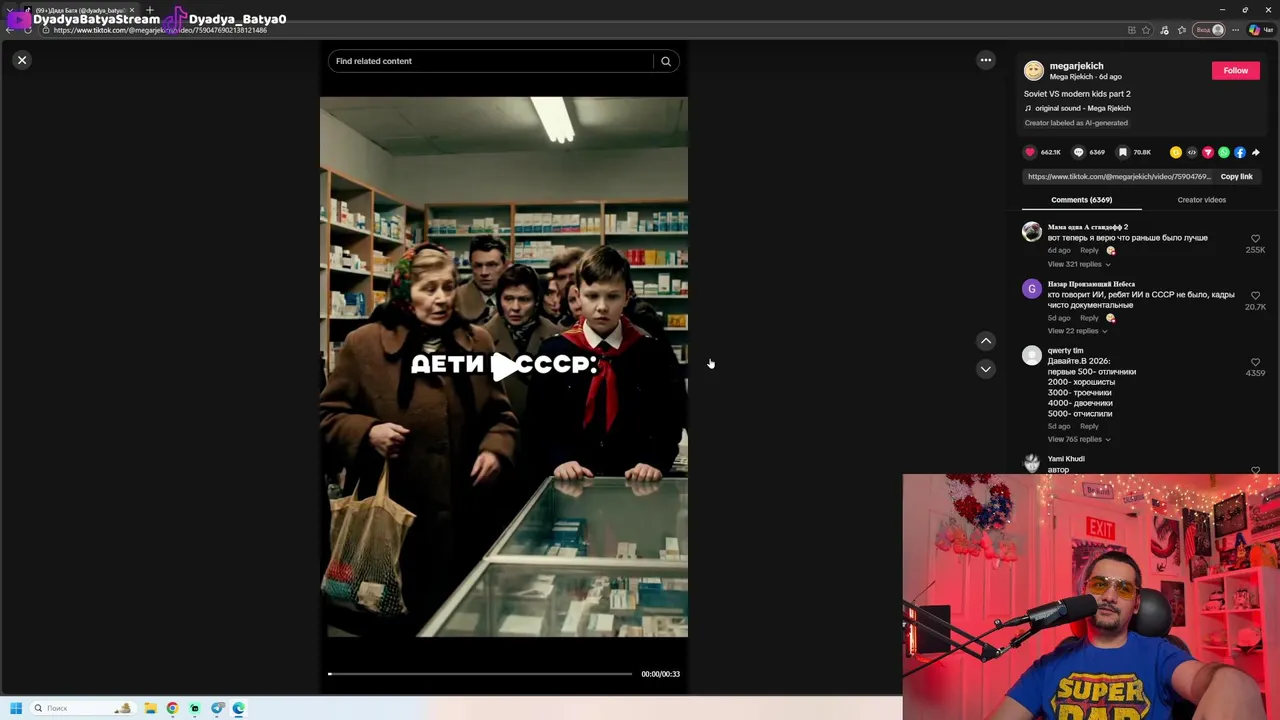
Task: Reply to the 'вот теперь я верю' comment
Action: tap(1089, 250)
